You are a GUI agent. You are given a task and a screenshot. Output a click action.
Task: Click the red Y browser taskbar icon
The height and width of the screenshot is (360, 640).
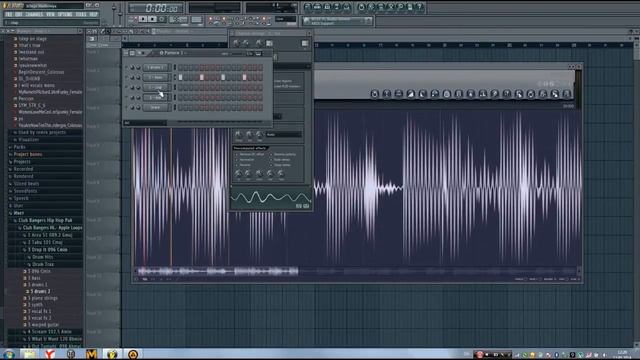tap(50, 354)
